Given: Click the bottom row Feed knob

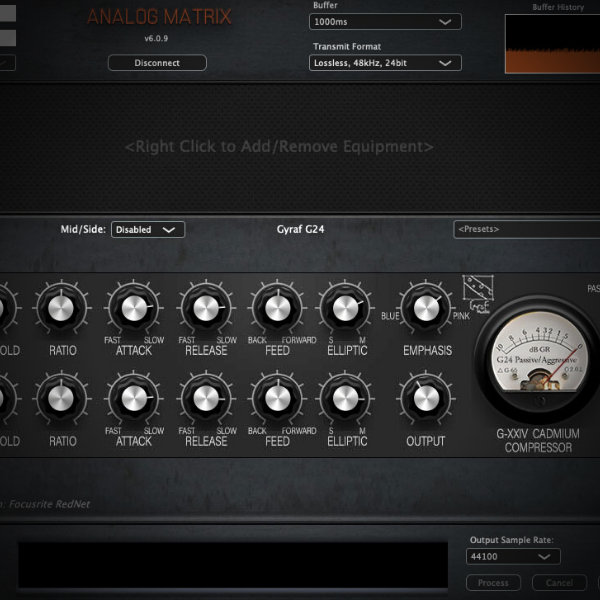Looking at the screenshot, I should click(277, 398).
